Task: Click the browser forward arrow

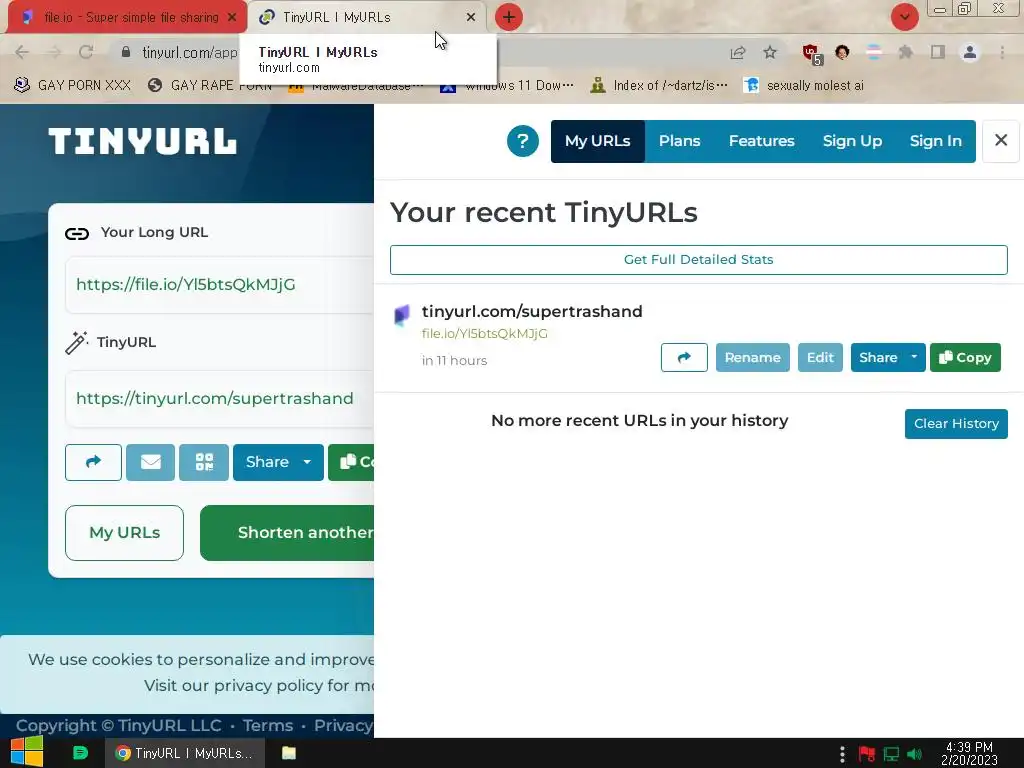Action: 54,52
